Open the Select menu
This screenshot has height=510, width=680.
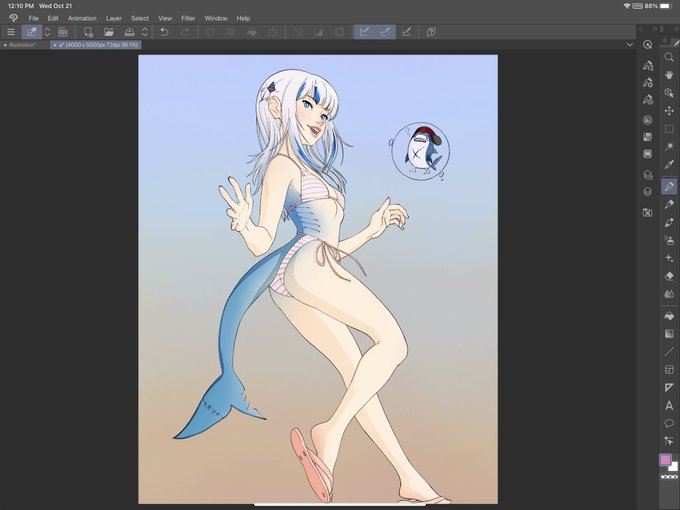[140, 18]
